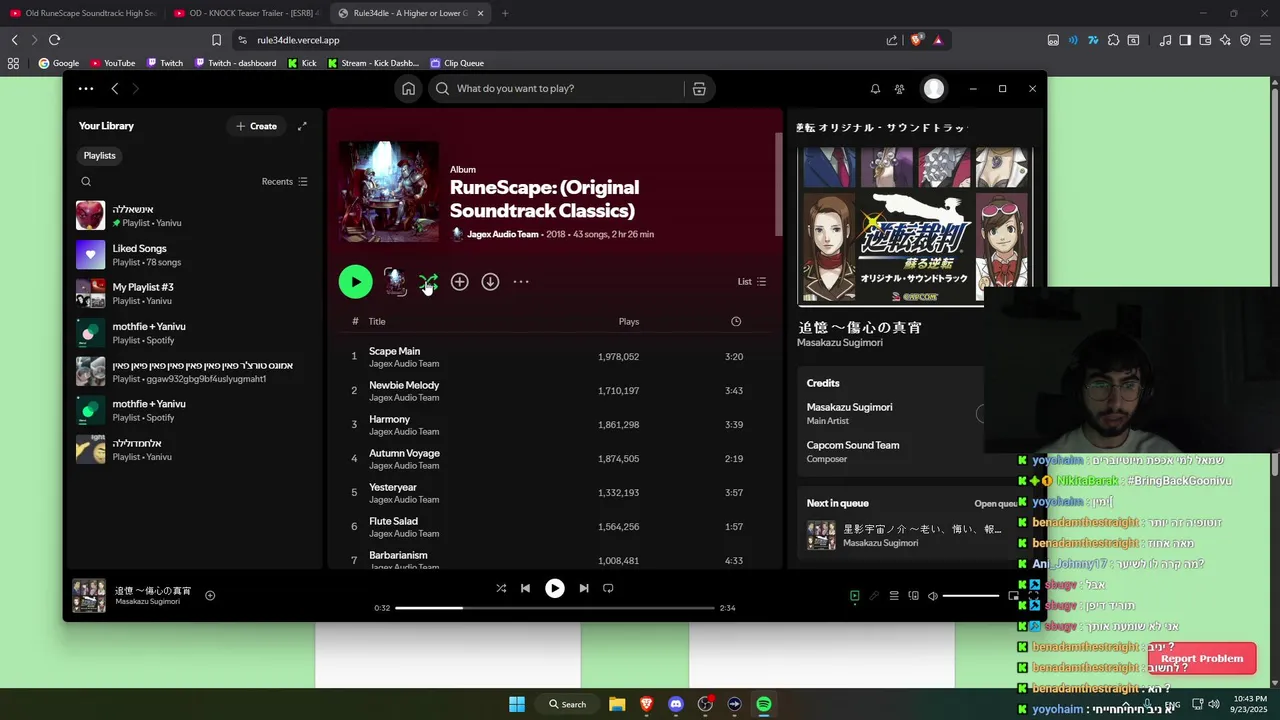
Task: Click the Create button in library
Action: [256, 126]
